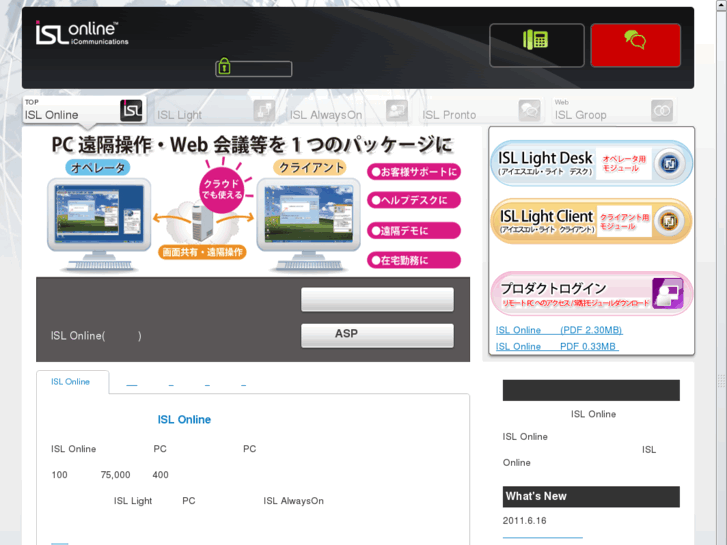Click the お客様サポートに pink label

414,172
